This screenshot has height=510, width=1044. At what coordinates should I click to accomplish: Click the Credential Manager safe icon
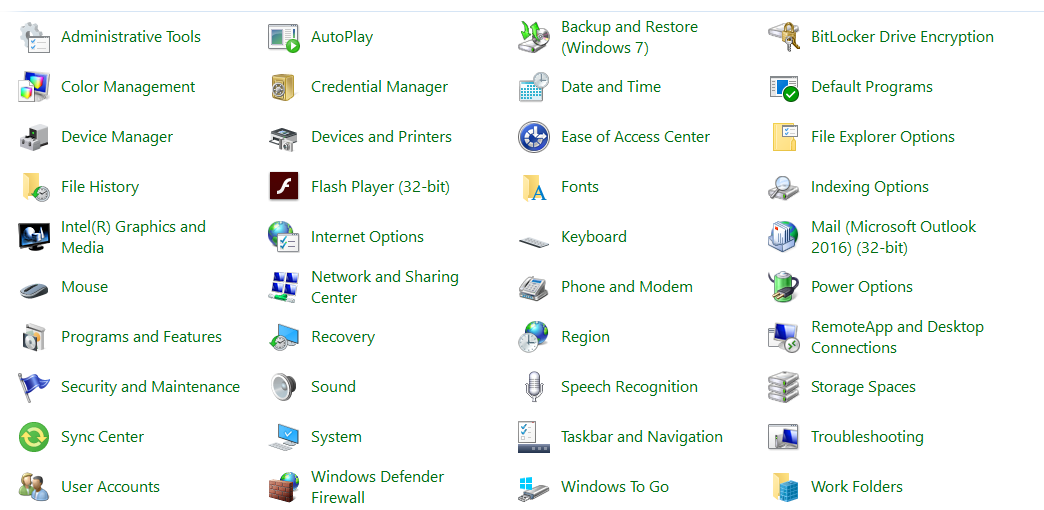pos(284,87)
